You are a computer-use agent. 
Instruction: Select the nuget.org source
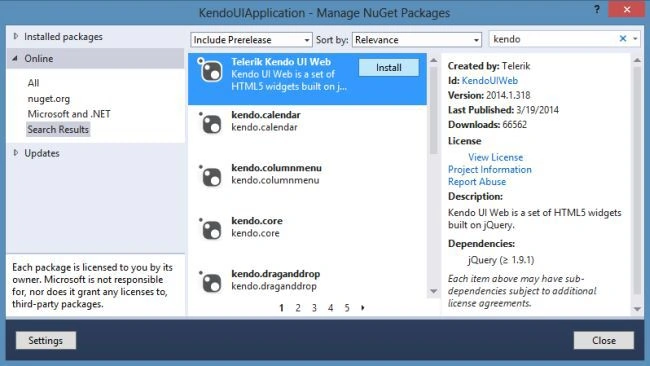tap(49, 99)
